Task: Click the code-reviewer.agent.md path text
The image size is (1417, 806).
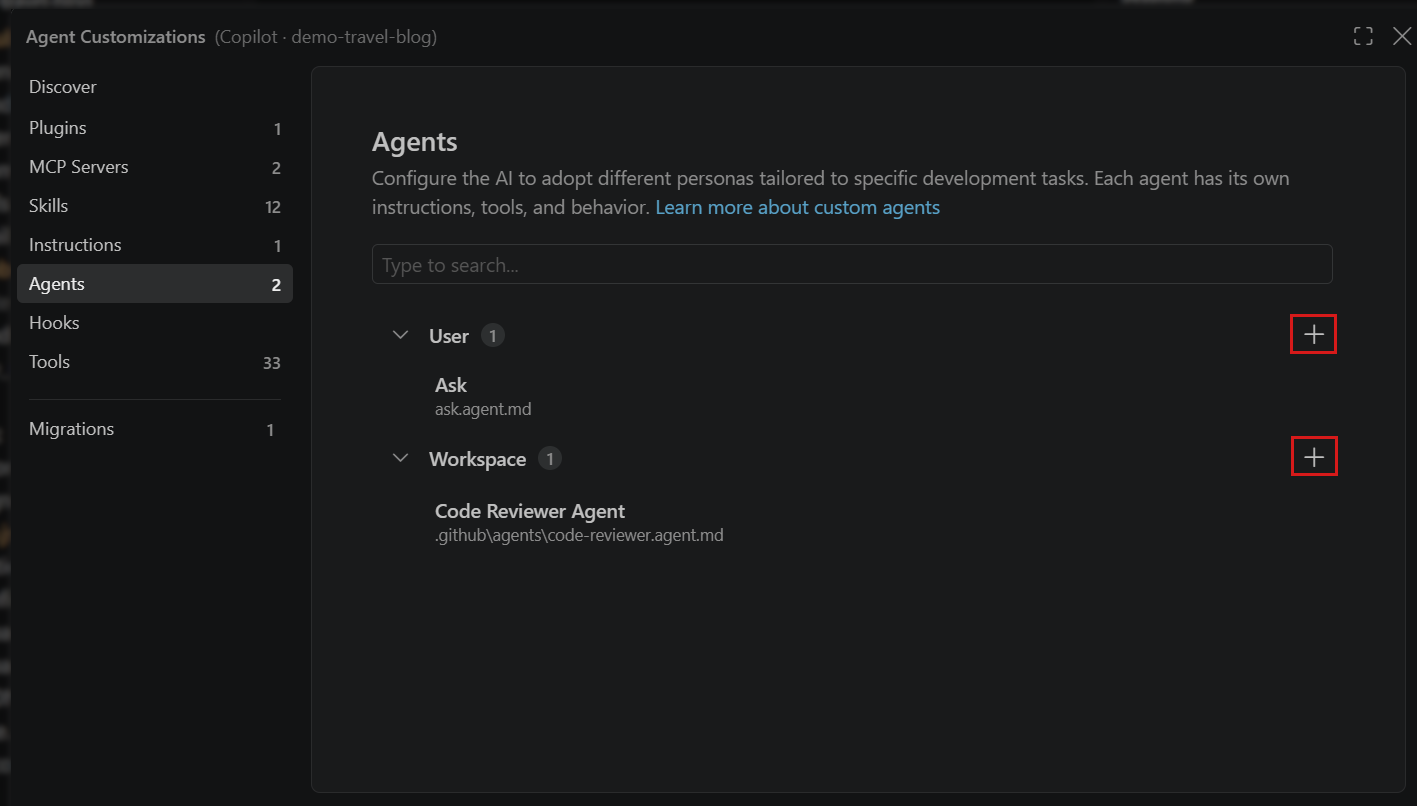Action: pyautogui.click(x=579, y=535)
